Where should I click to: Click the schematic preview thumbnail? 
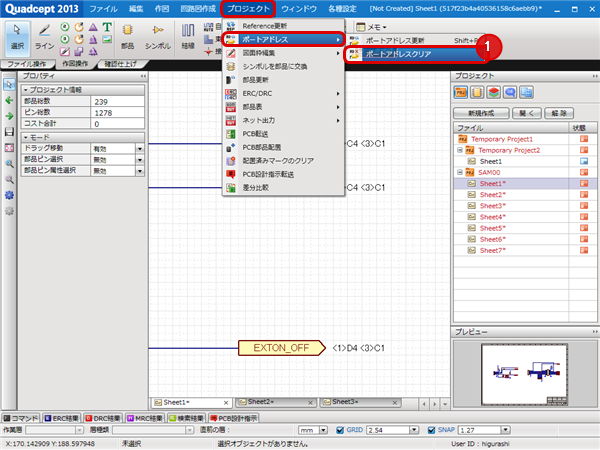coord(524,374)
